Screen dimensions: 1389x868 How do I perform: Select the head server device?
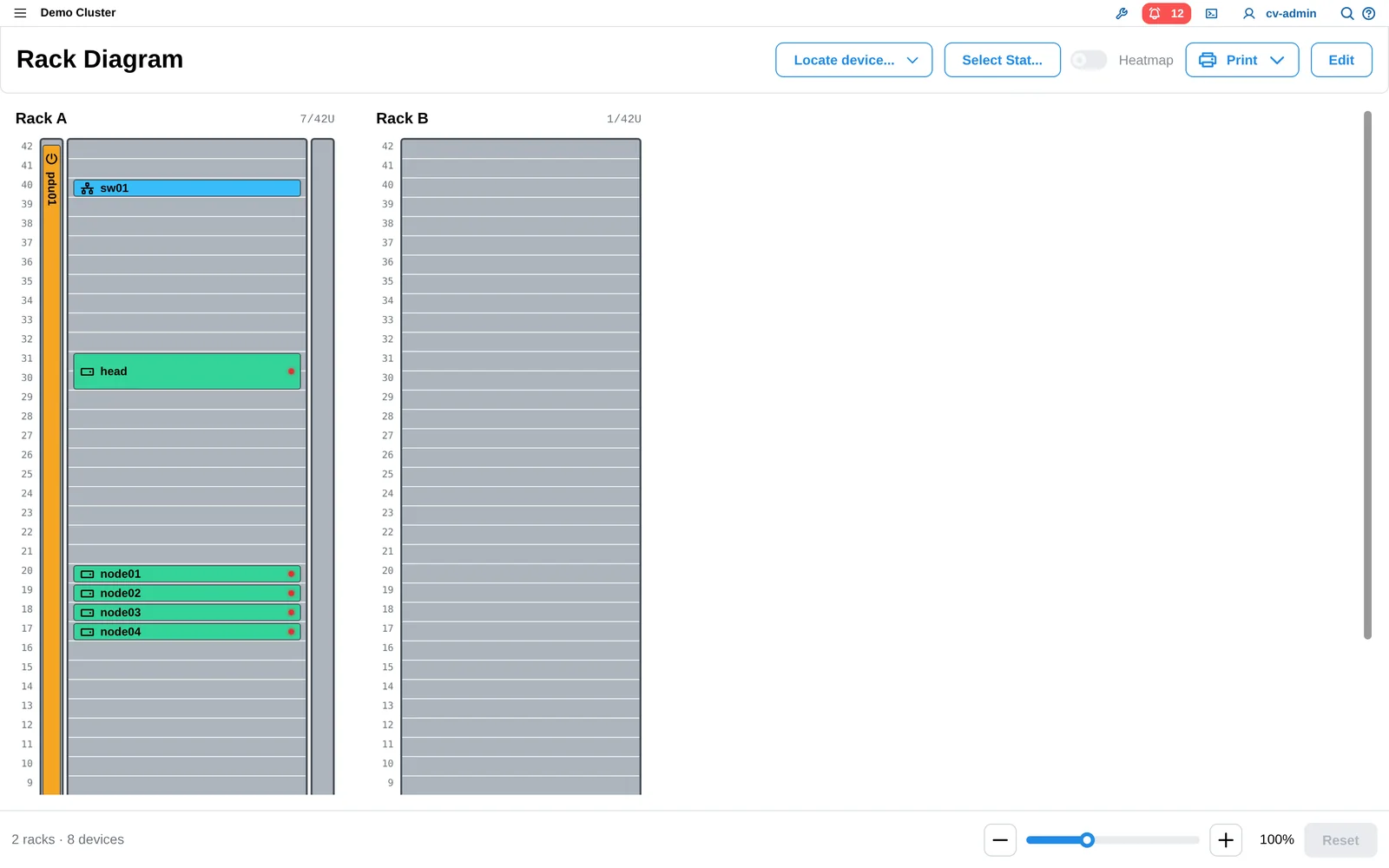point(187,371)
